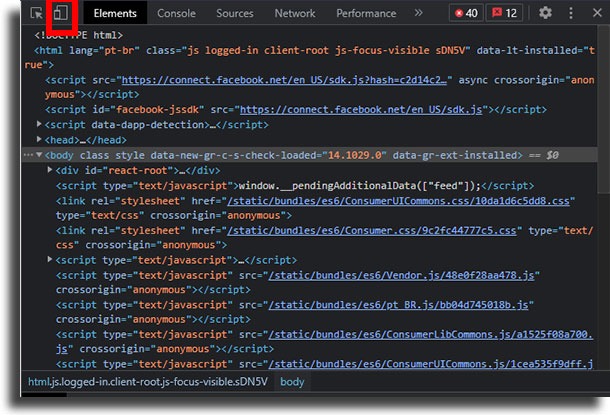The image size is (610, 415).
Task: Close the DevTools panel
Action: [597, 13]
